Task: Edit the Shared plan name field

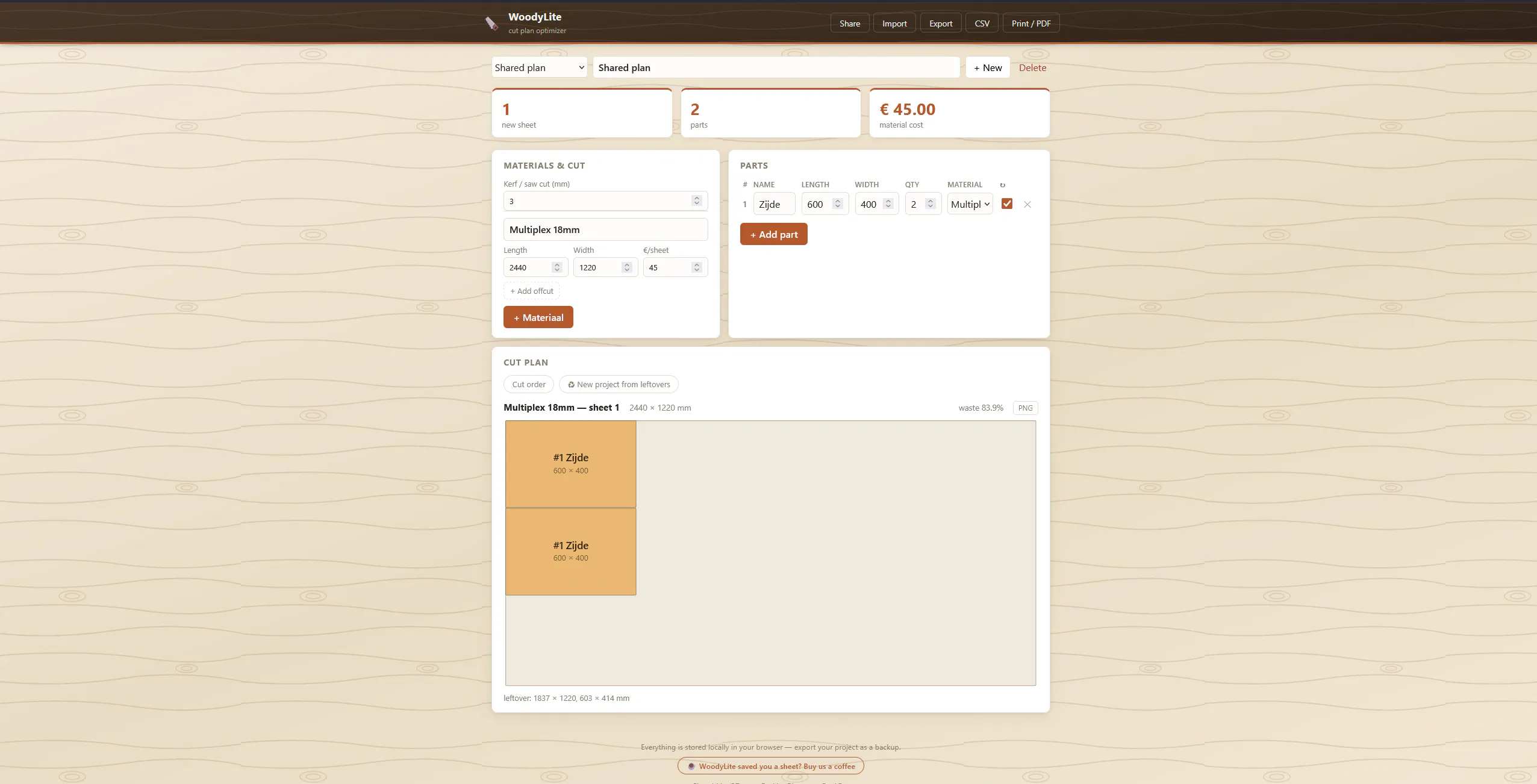Action: [x=776, y=67]
